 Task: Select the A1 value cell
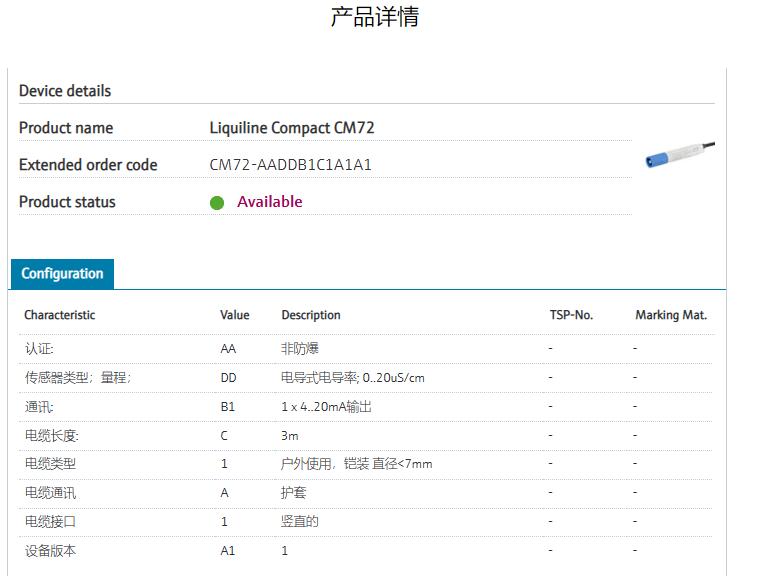227,551
